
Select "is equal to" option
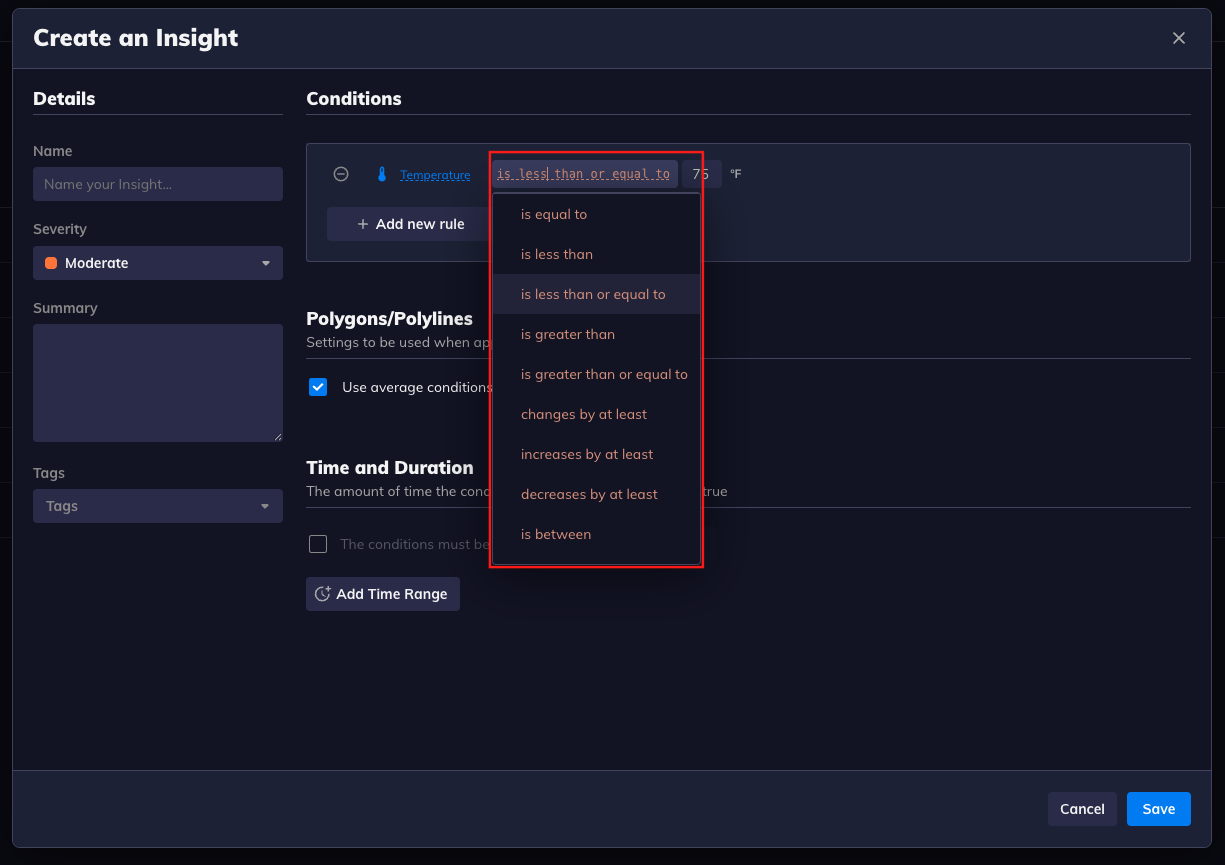coord(554,214)
